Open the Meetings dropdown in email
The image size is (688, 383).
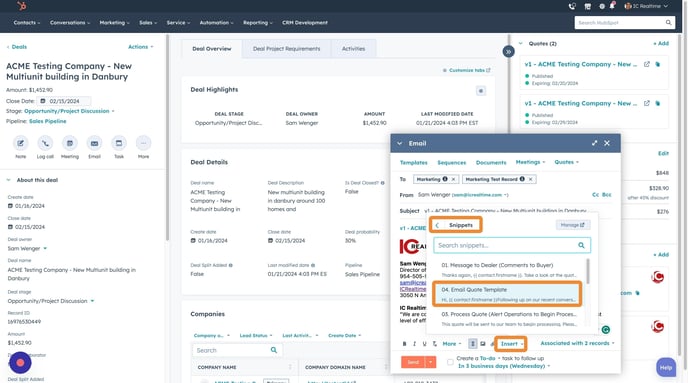pyautogui.click(x=530, y=162)
